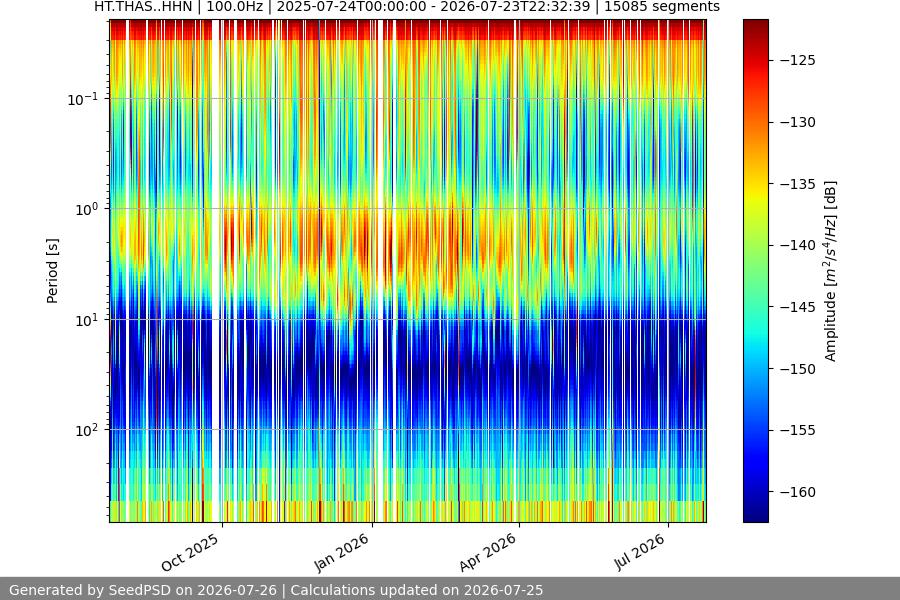Select the 'Apr 2026' x-axis tick label
The image size is (900, 600).
pyautogui.click(x=488, y=552)
